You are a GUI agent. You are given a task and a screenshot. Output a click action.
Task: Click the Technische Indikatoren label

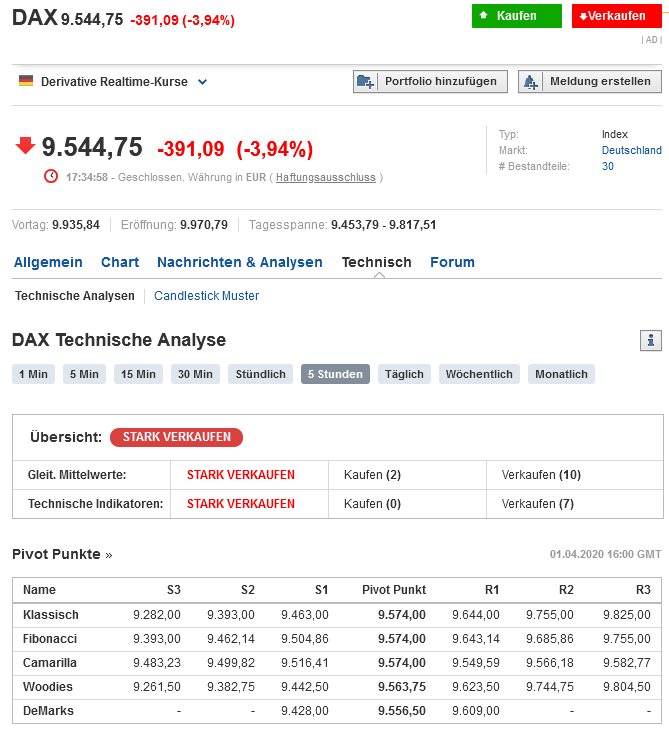(96, 504)
